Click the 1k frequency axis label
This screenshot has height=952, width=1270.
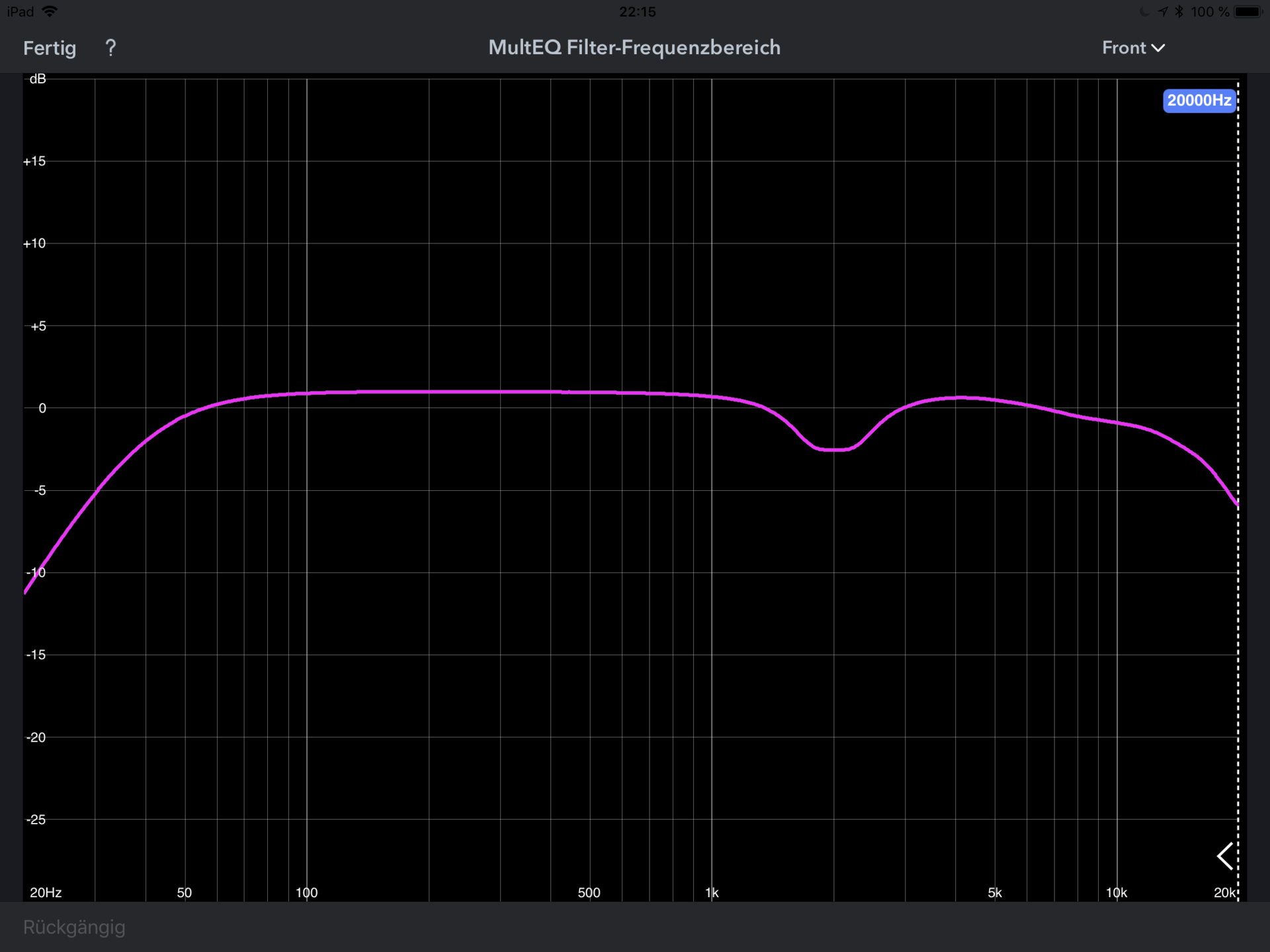(712, 892)
